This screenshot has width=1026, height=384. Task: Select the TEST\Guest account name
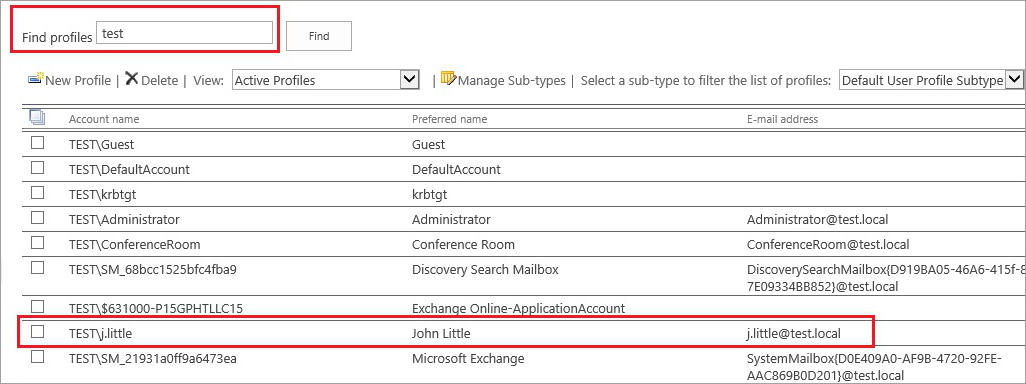point(101,145)
